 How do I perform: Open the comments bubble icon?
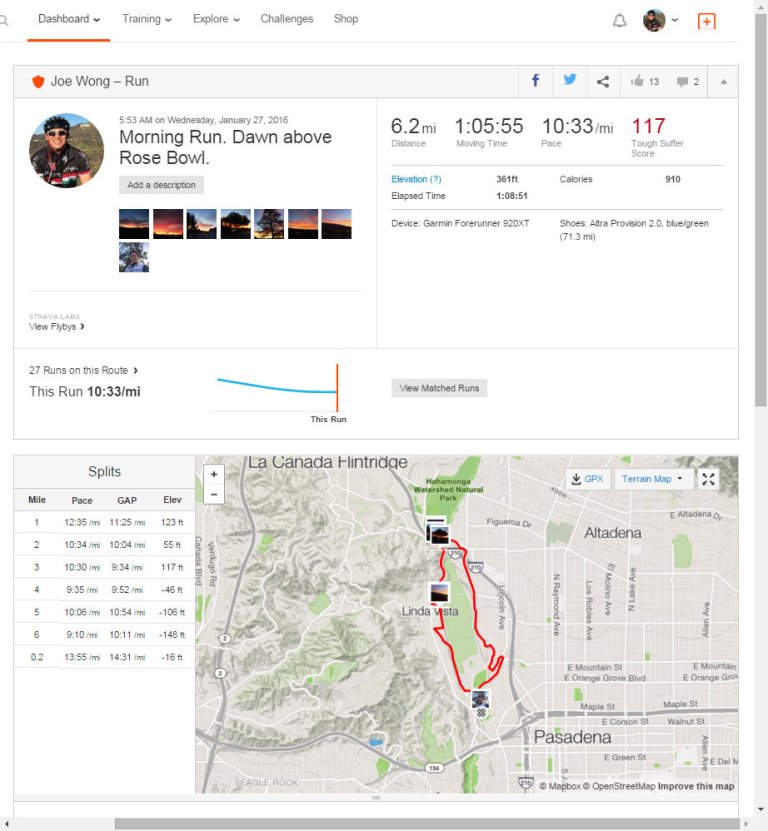[687, 81]
